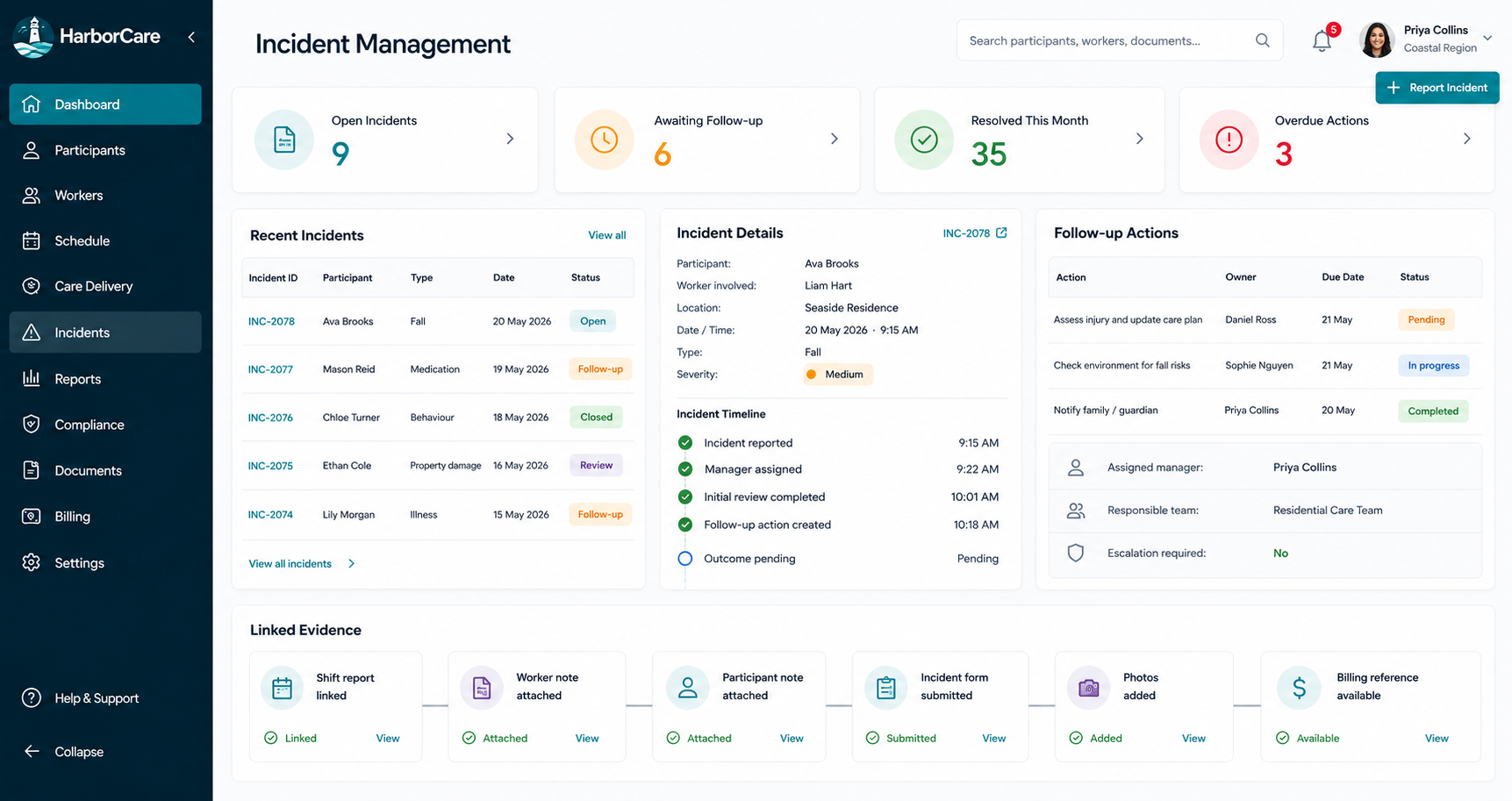The height and width of the screenshot is (801, 1512).
Task: Click the Follow-up action created checkmark
Action: point(685,525)
